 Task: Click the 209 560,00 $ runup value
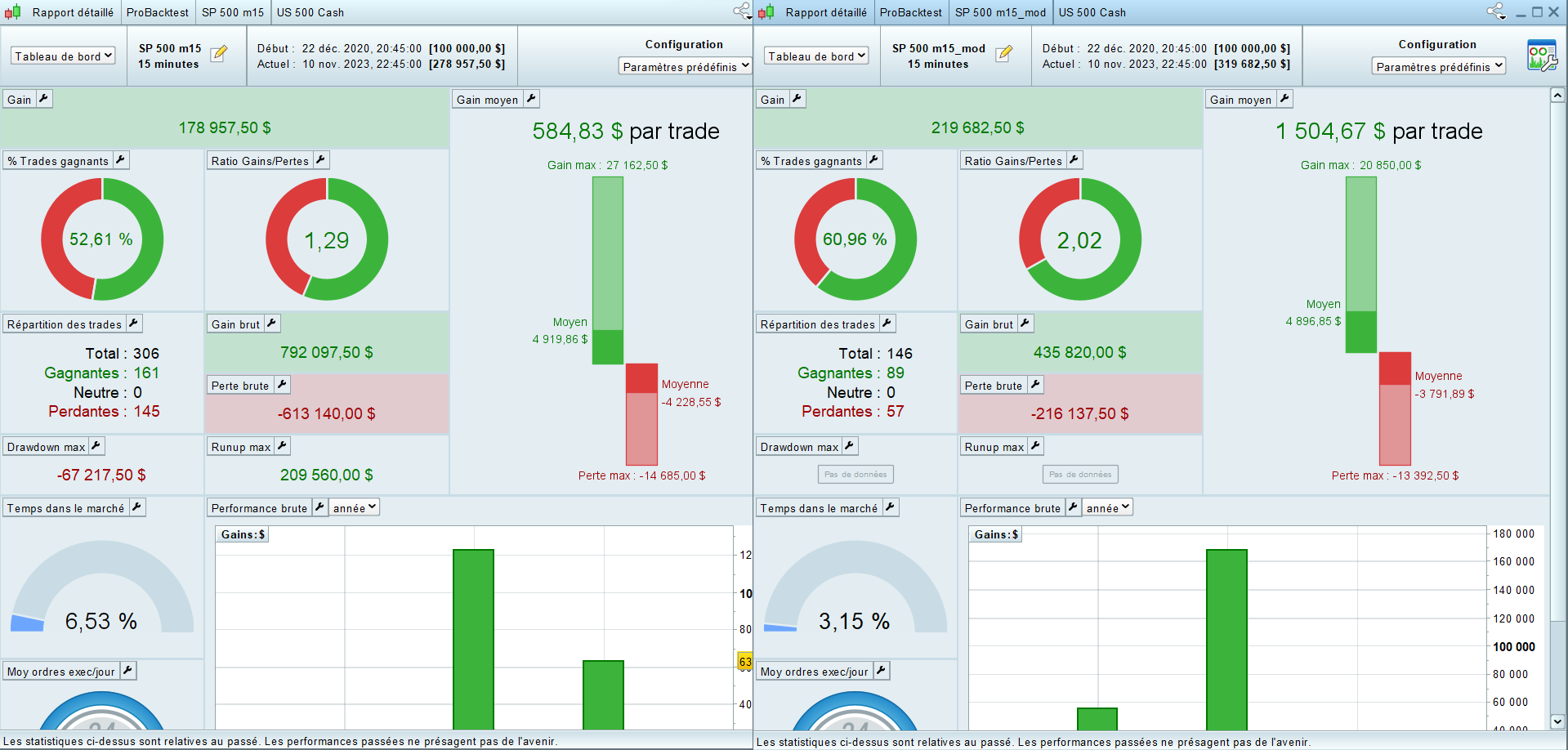click(x=327, y=475)
